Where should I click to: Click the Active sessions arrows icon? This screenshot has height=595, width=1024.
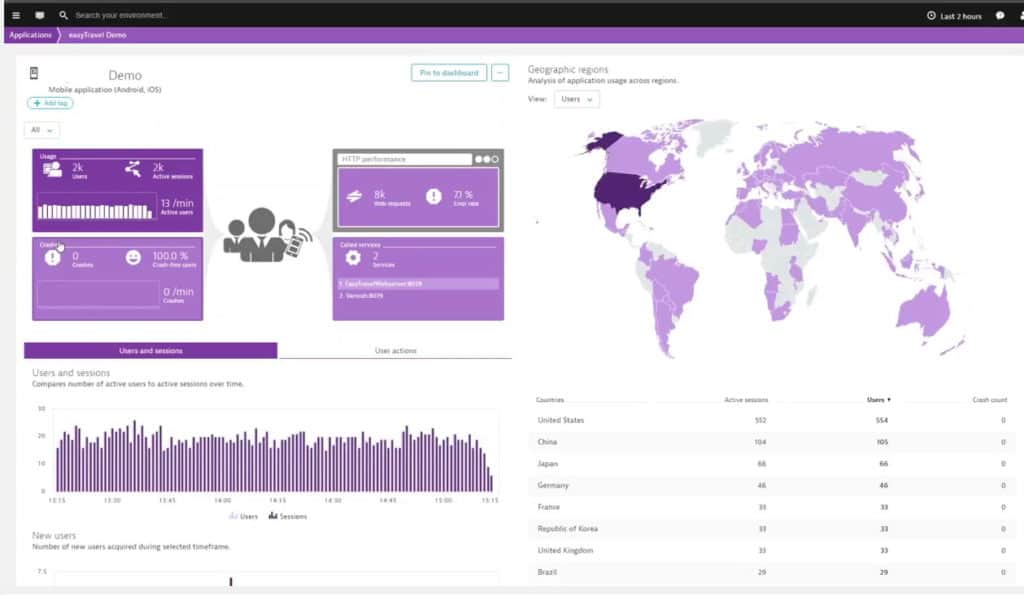click(x=133, y=169)
